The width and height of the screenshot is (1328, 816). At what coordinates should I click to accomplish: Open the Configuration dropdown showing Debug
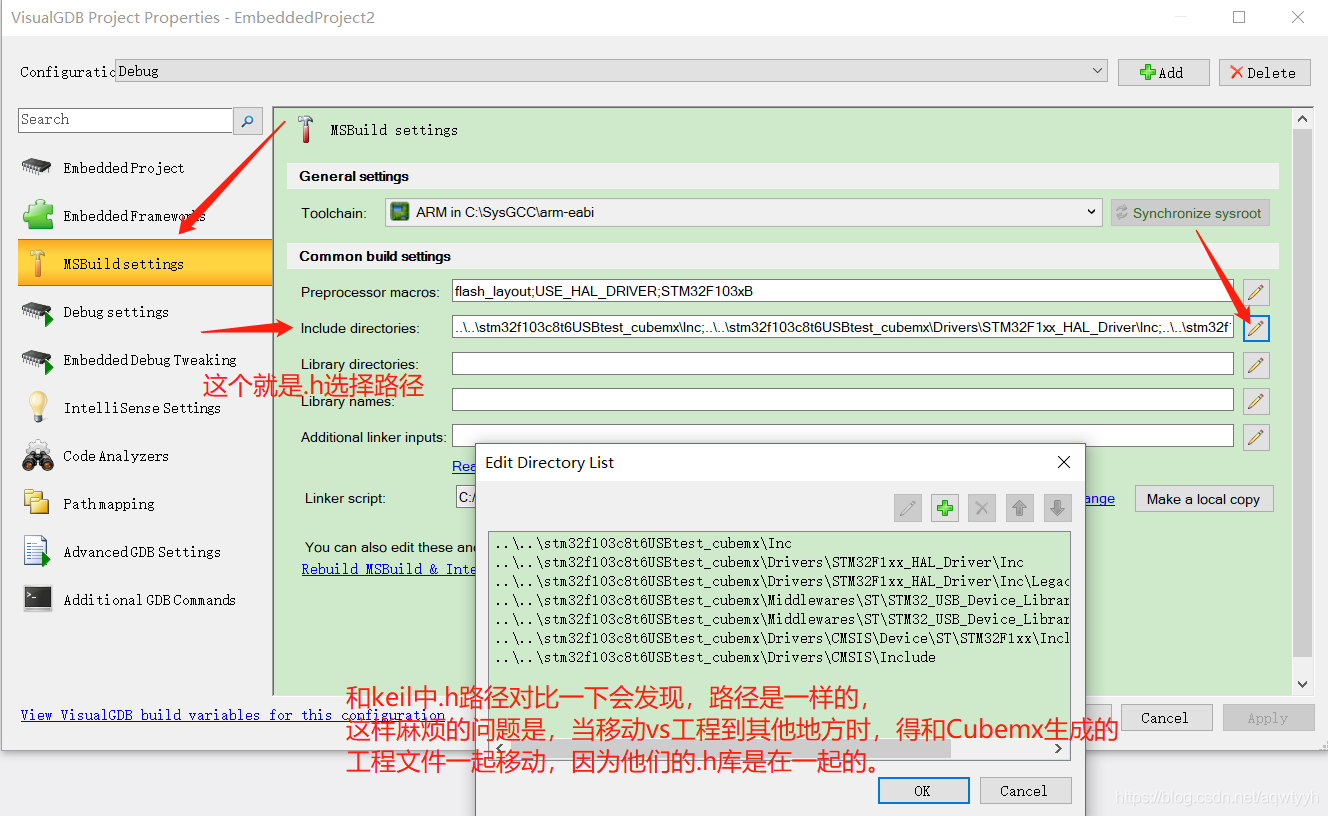pyautogui.click(x=612, y=72)
